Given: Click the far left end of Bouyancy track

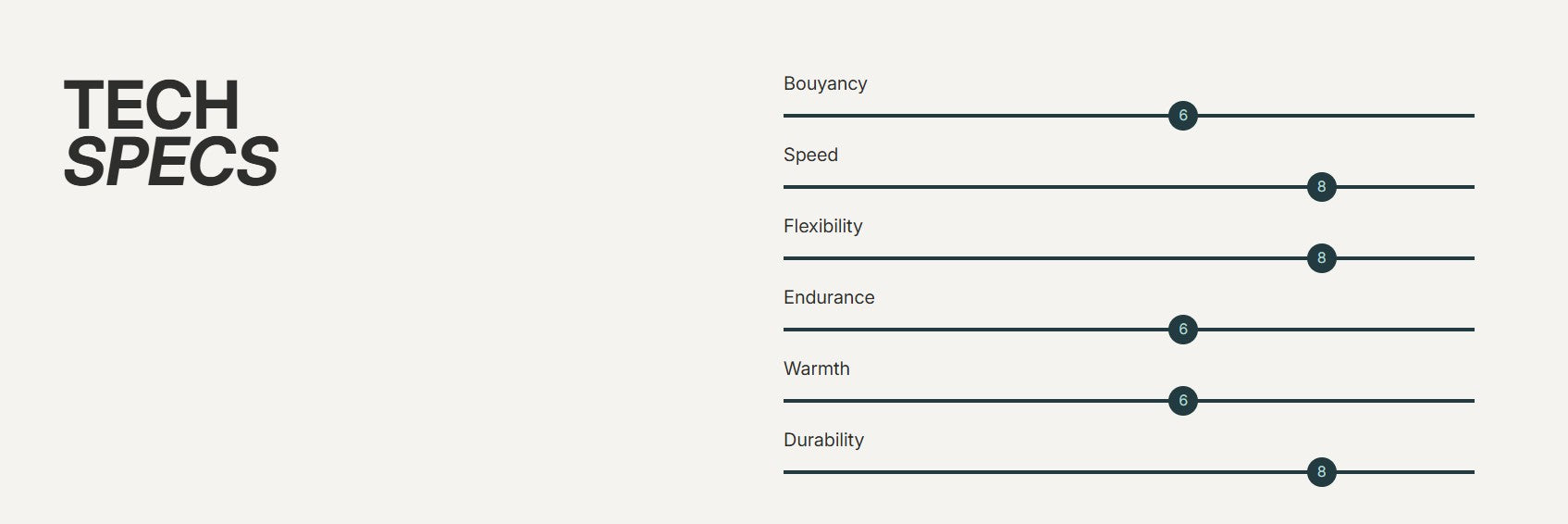Looking at the screenshot, I should click(786, 116).
